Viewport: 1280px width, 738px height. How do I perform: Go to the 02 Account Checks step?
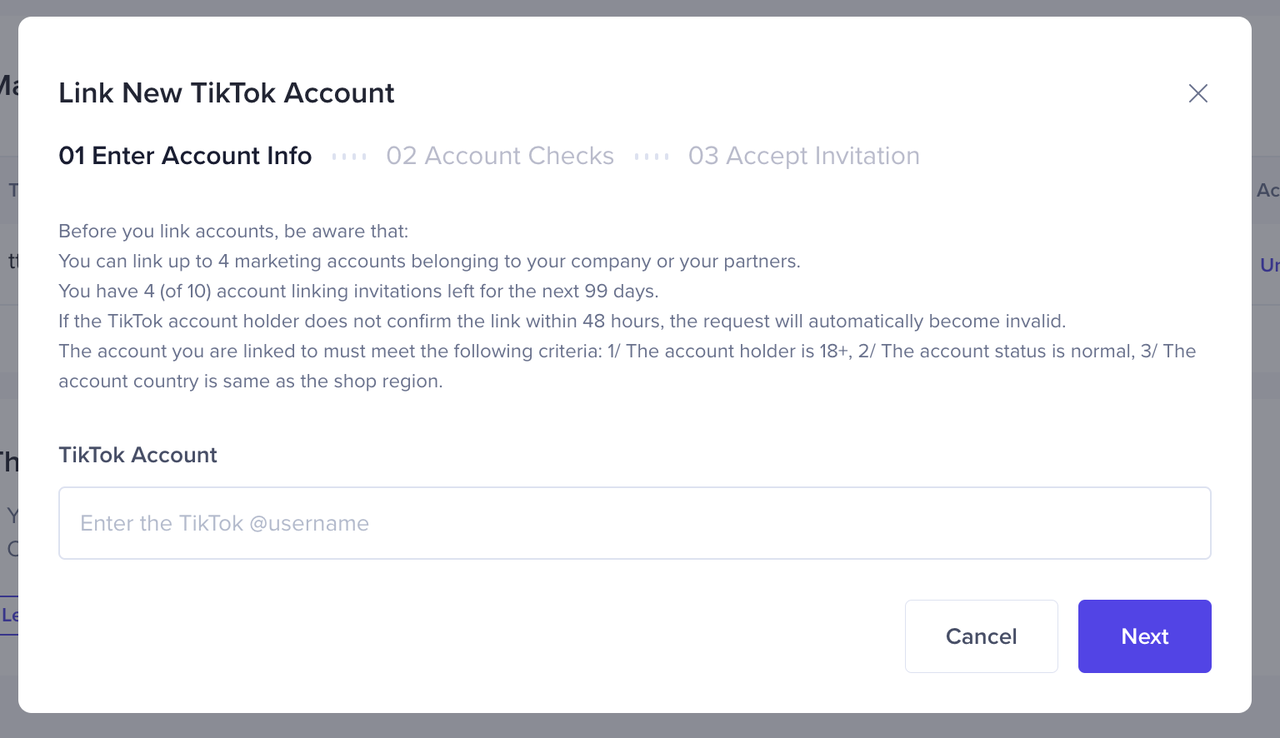(500, 156)
